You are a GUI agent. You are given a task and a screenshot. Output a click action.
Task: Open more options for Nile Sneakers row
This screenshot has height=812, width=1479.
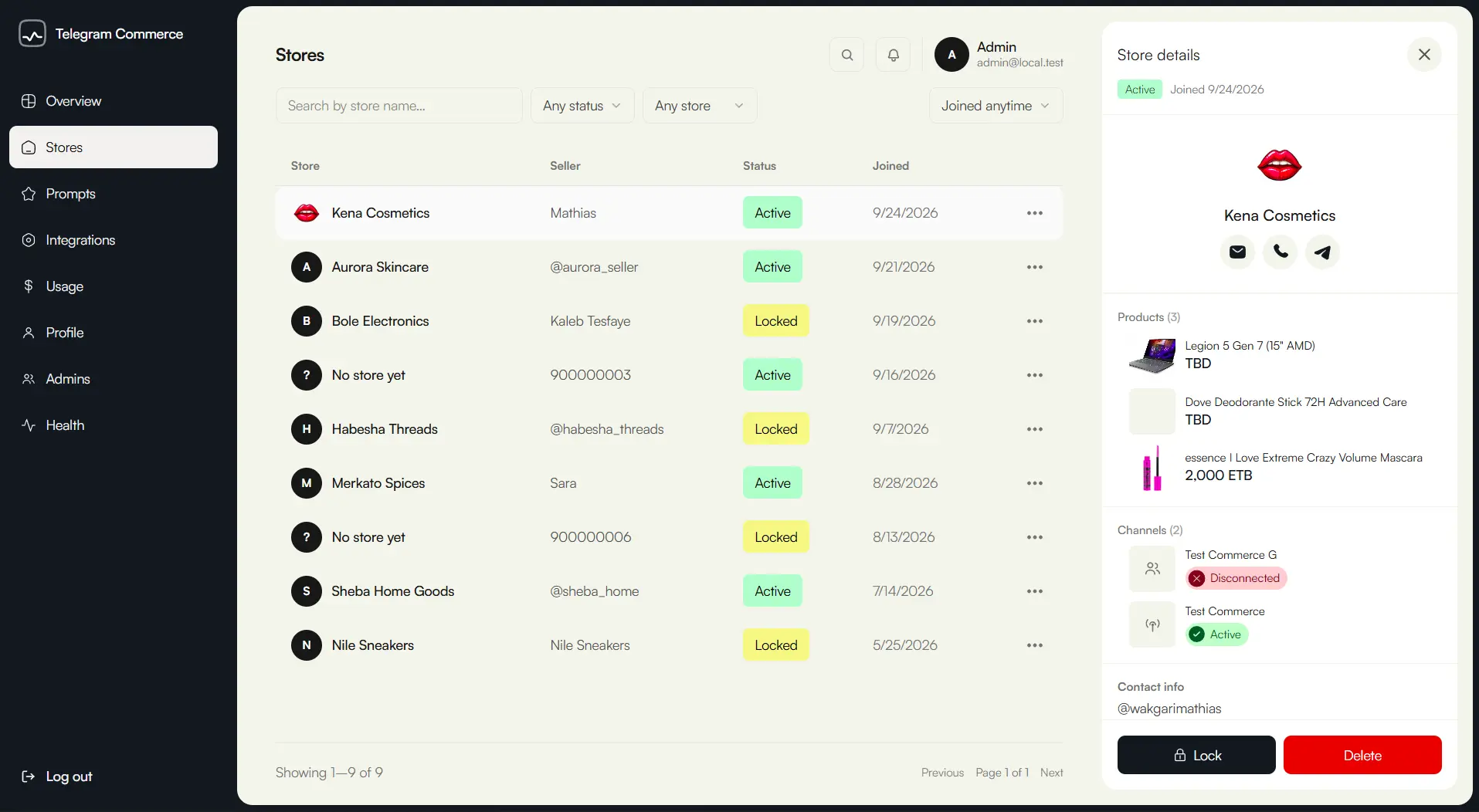[1035, 645]
